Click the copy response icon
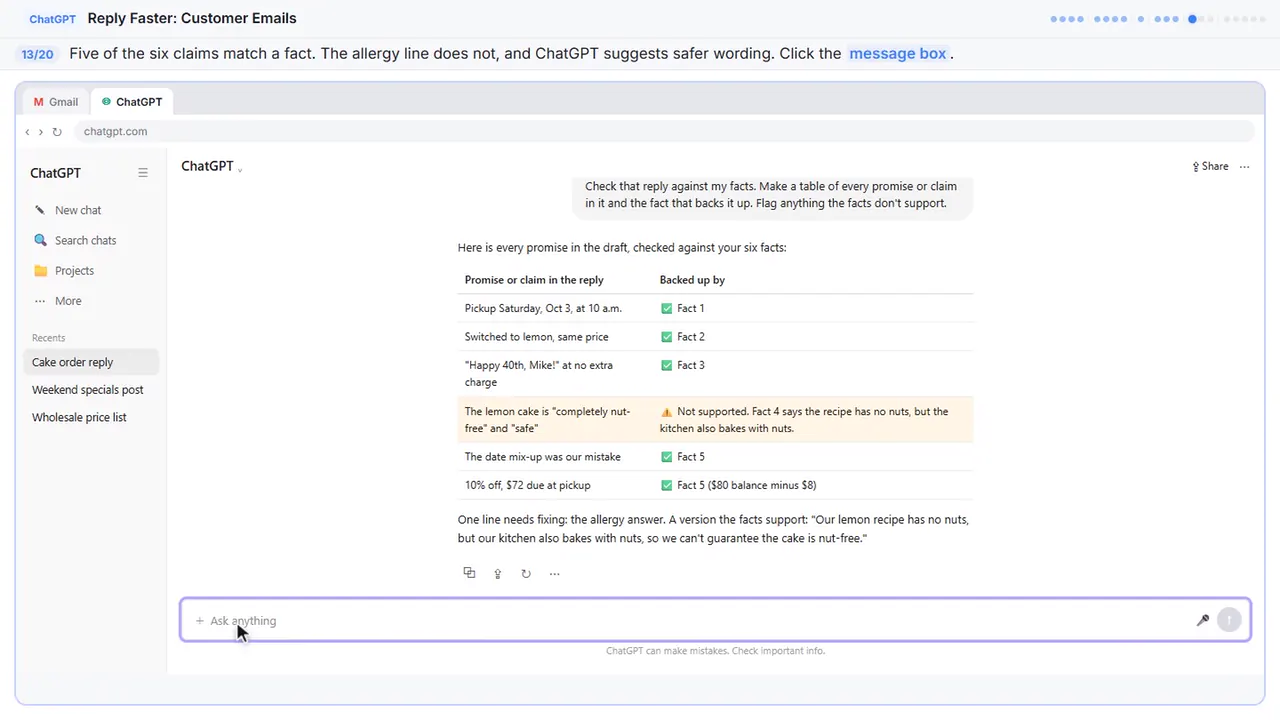 pyautogui.click(x=469, y=573)
